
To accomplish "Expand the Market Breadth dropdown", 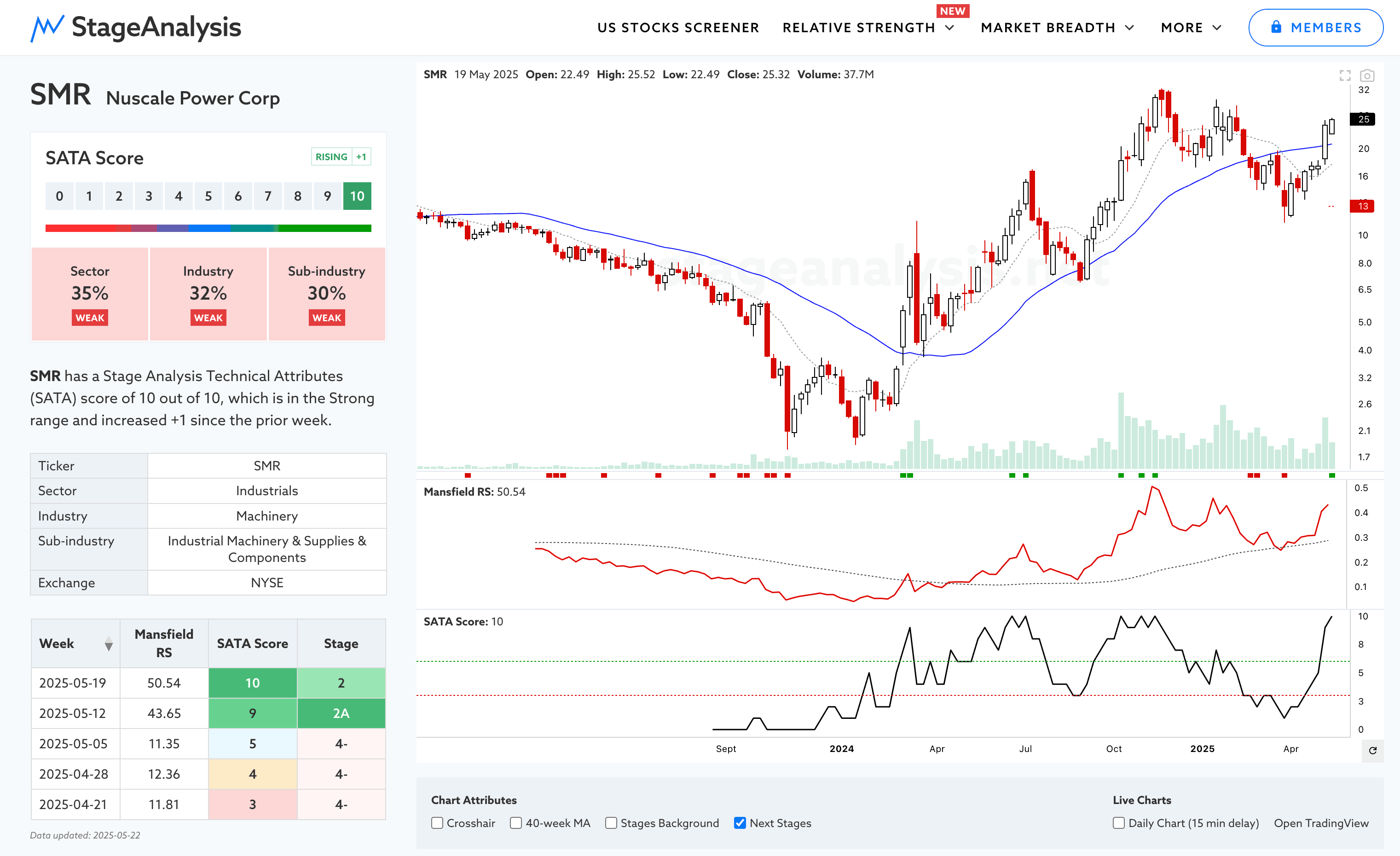I will pos(1058,27).
